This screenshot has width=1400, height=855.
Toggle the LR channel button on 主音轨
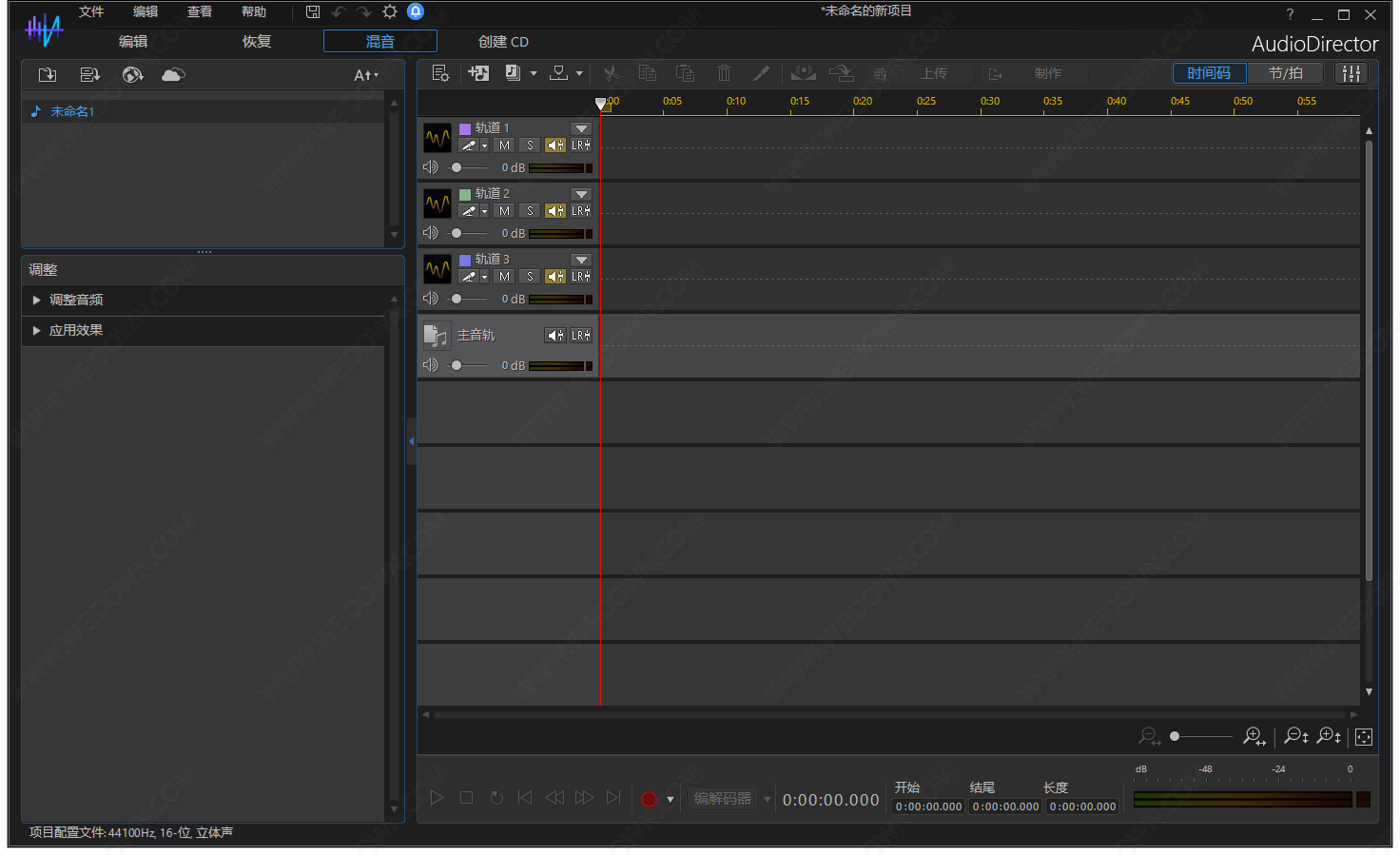(581, 336)
